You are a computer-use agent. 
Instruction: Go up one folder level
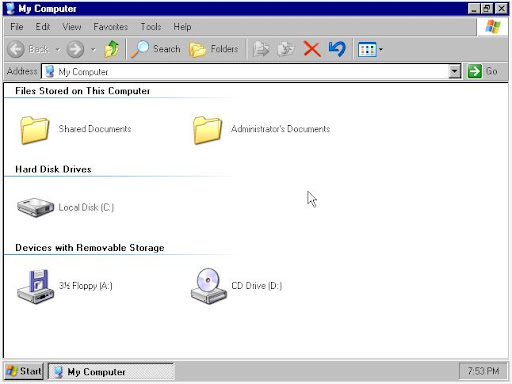pyautogui.click(x=112, y=49)
